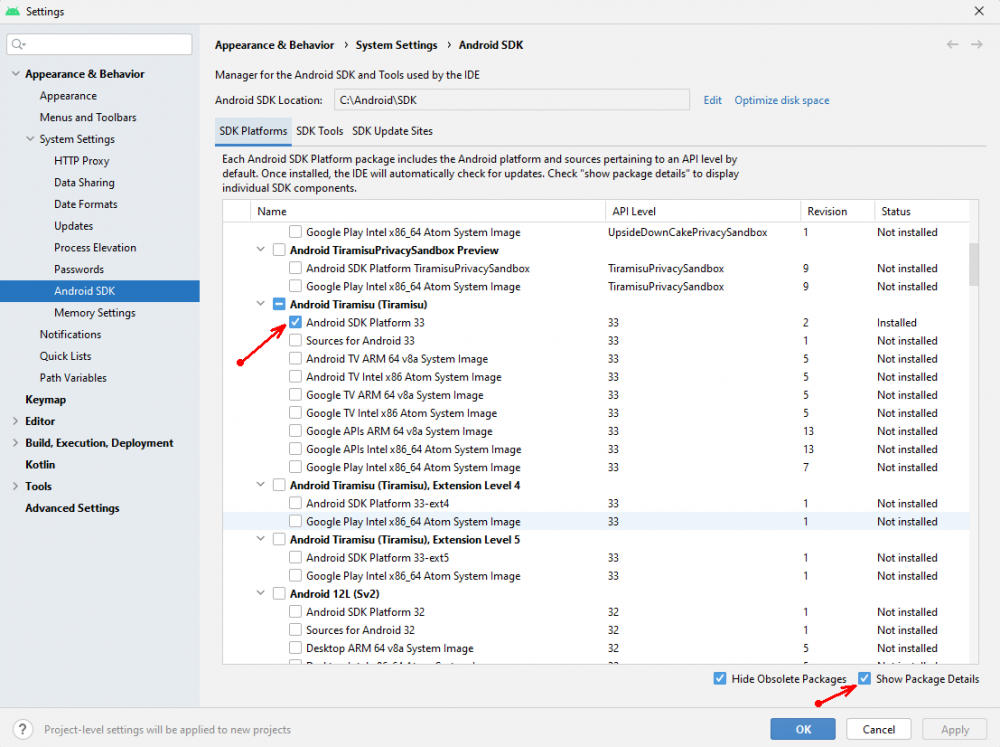Click the search magnifier icon
1000x747 pixels.
[x=18, y=44]
